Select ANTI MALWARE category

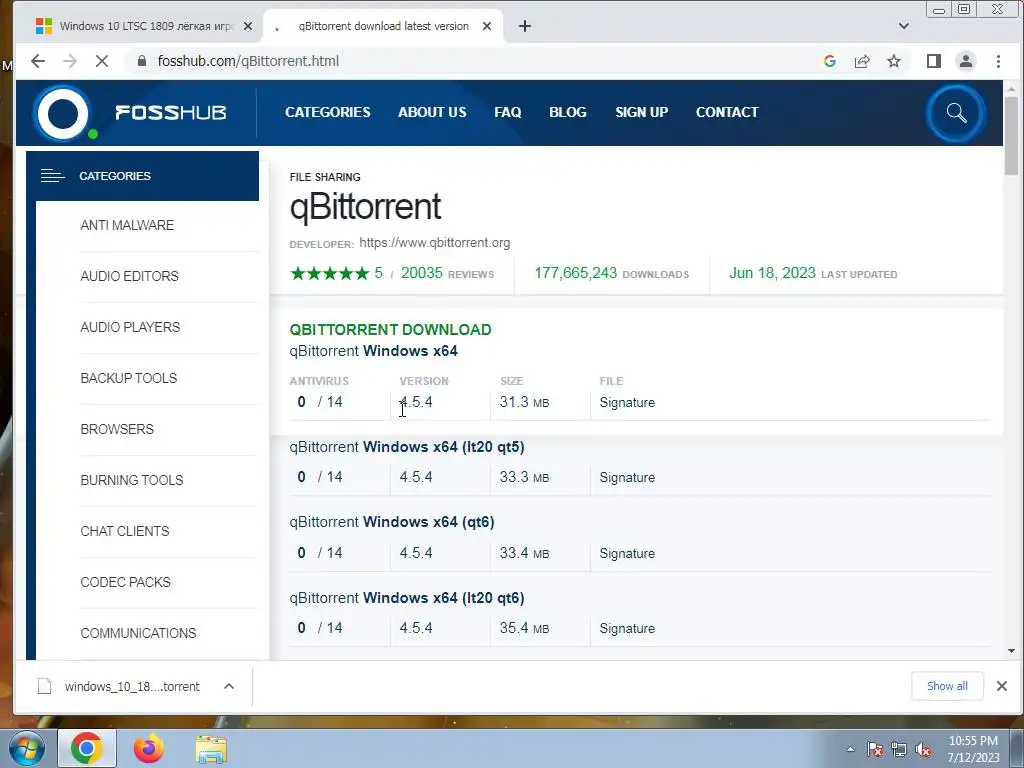(127, 225)
